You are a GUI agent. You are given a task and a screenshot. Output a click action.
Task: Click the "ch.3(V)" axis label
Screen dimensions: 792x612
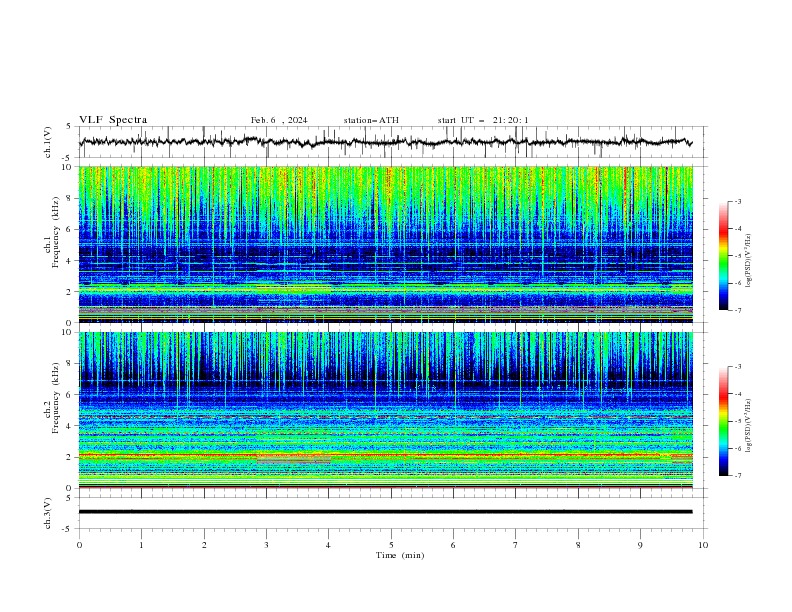(x=48, y=513)
